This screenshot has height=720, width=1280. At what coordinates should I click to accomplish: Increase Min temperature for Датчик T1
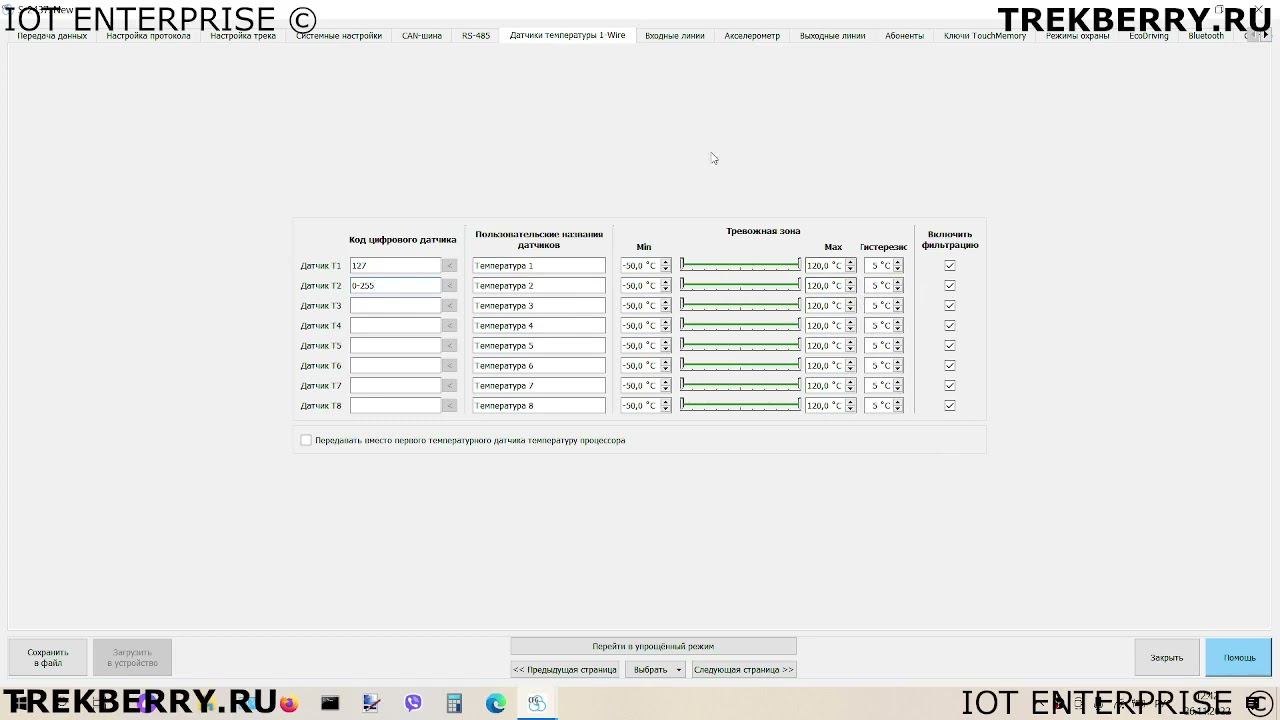(666, 263)
